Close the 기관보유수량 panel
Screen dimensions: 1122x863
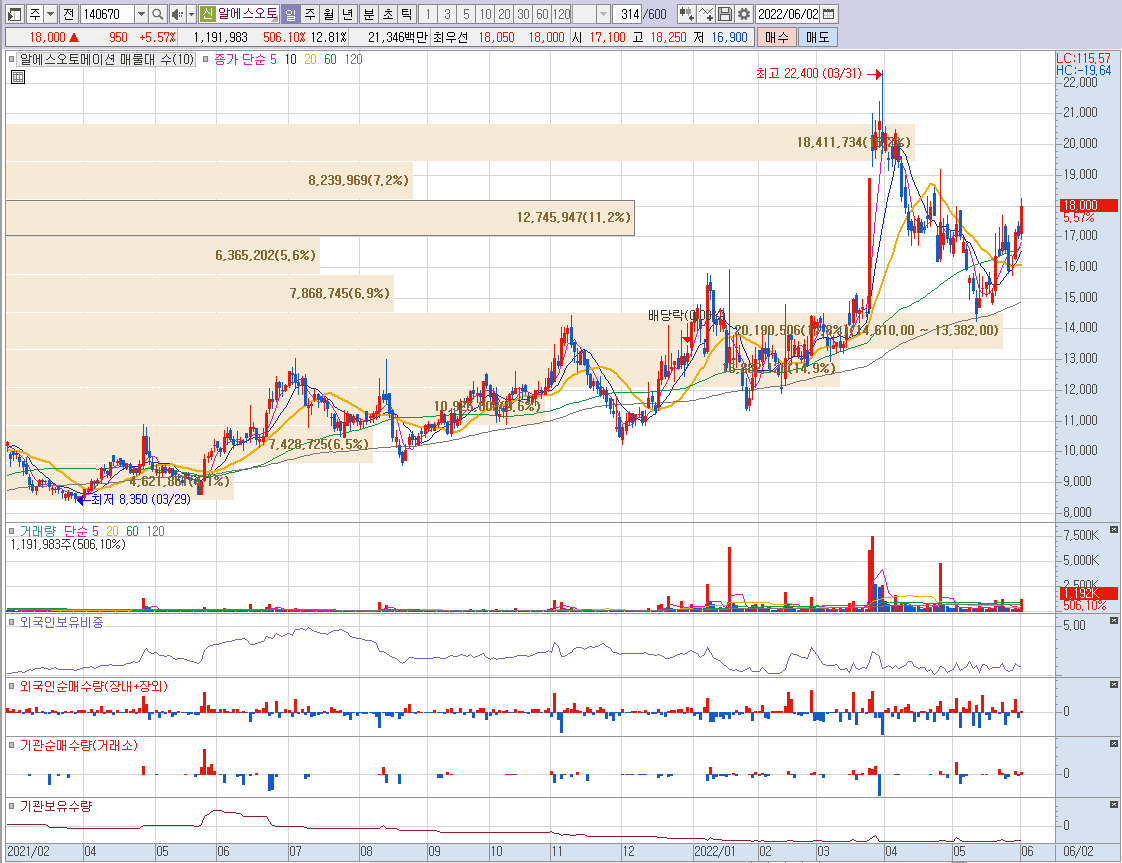point(1113,805)
